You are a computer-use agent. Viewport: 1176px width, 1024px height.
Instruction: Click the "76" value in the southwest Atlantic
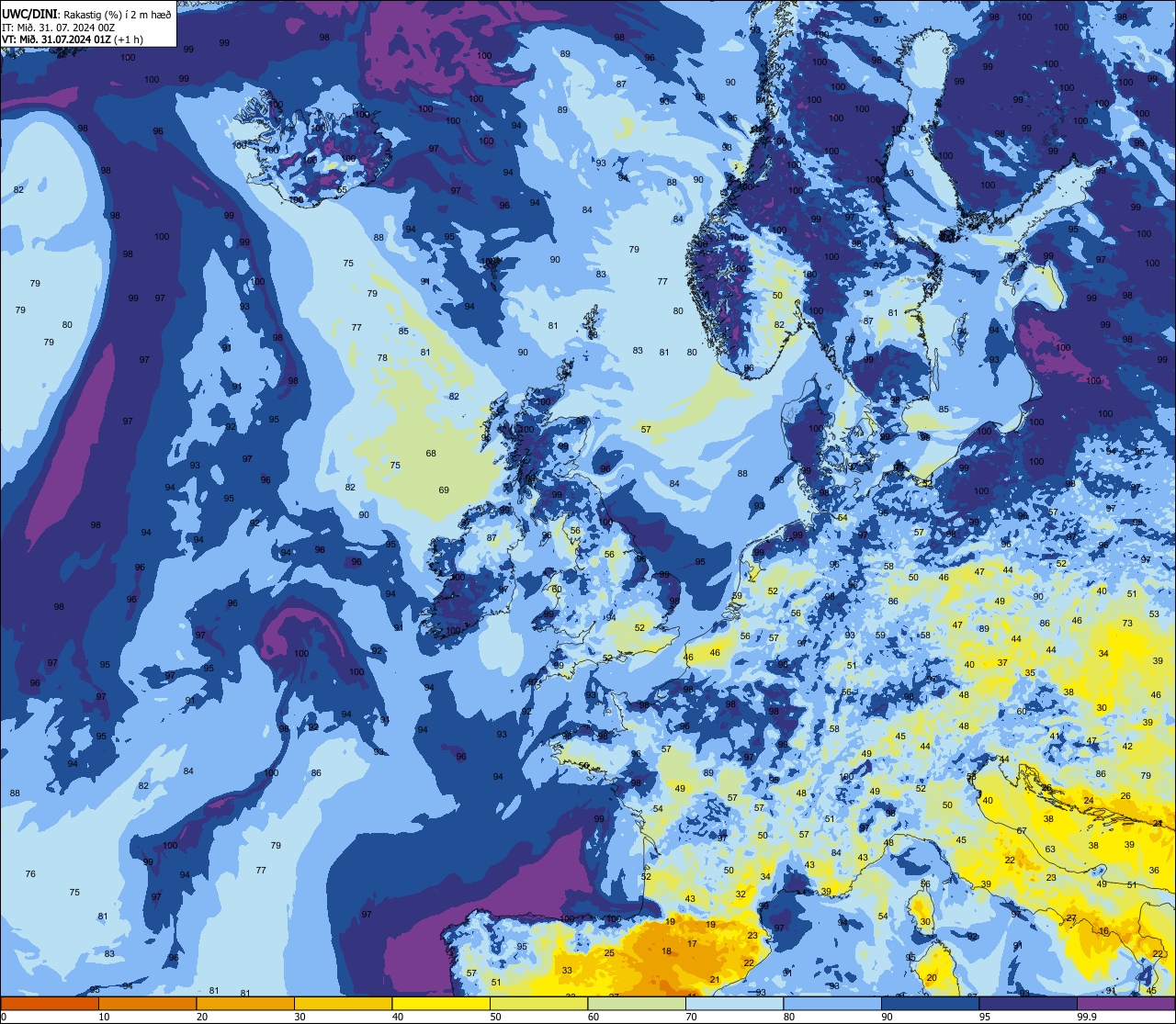(x=30, y=874)
